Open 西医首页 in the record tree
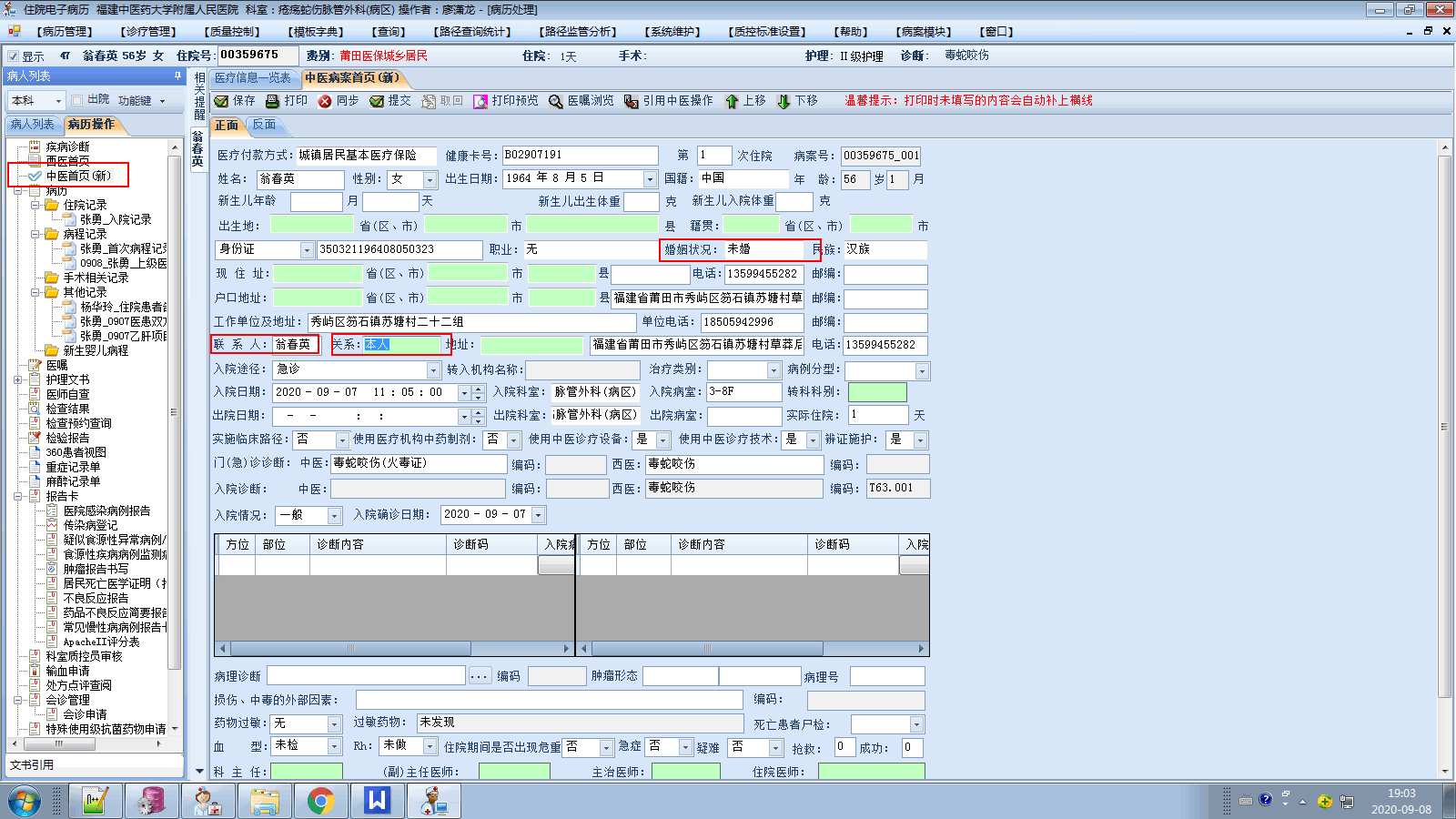The height and width of the screenshot is (819, 1456). tap(67, 161)
